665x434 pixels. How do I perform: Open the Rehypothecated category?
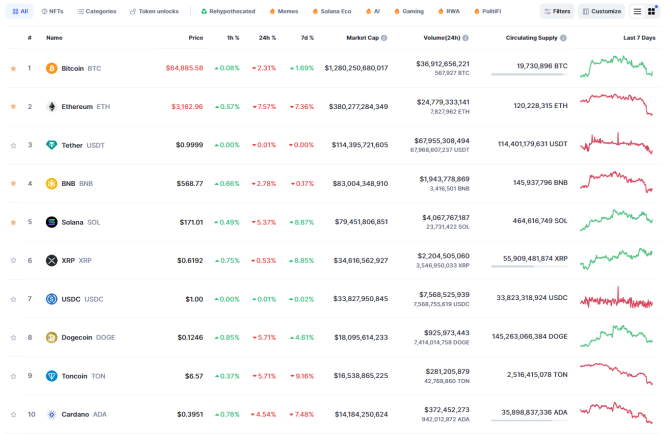pyautogui.click(x=228, y=11)
